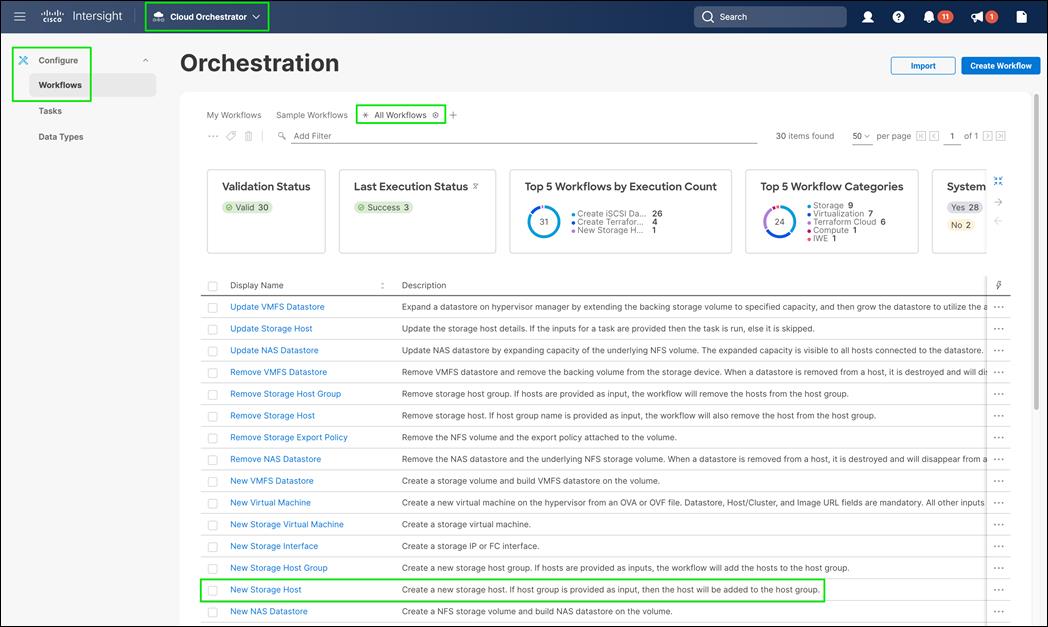Collapse the Configure section in sidebar

tap(144, 59)
